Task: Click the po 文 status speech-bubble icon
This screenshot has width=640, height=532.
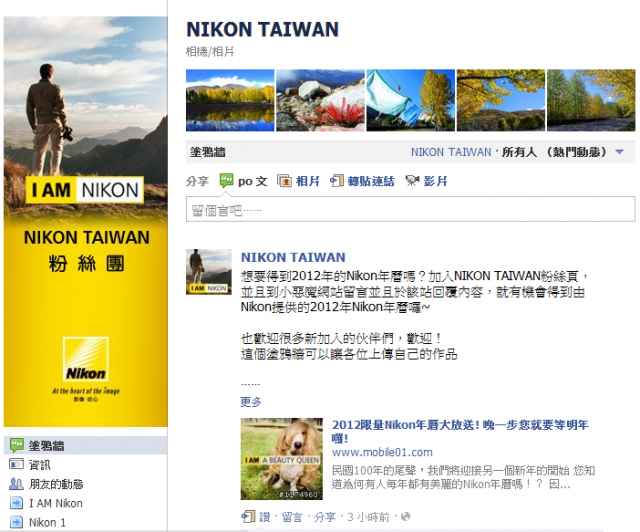Action: [226, 180]
